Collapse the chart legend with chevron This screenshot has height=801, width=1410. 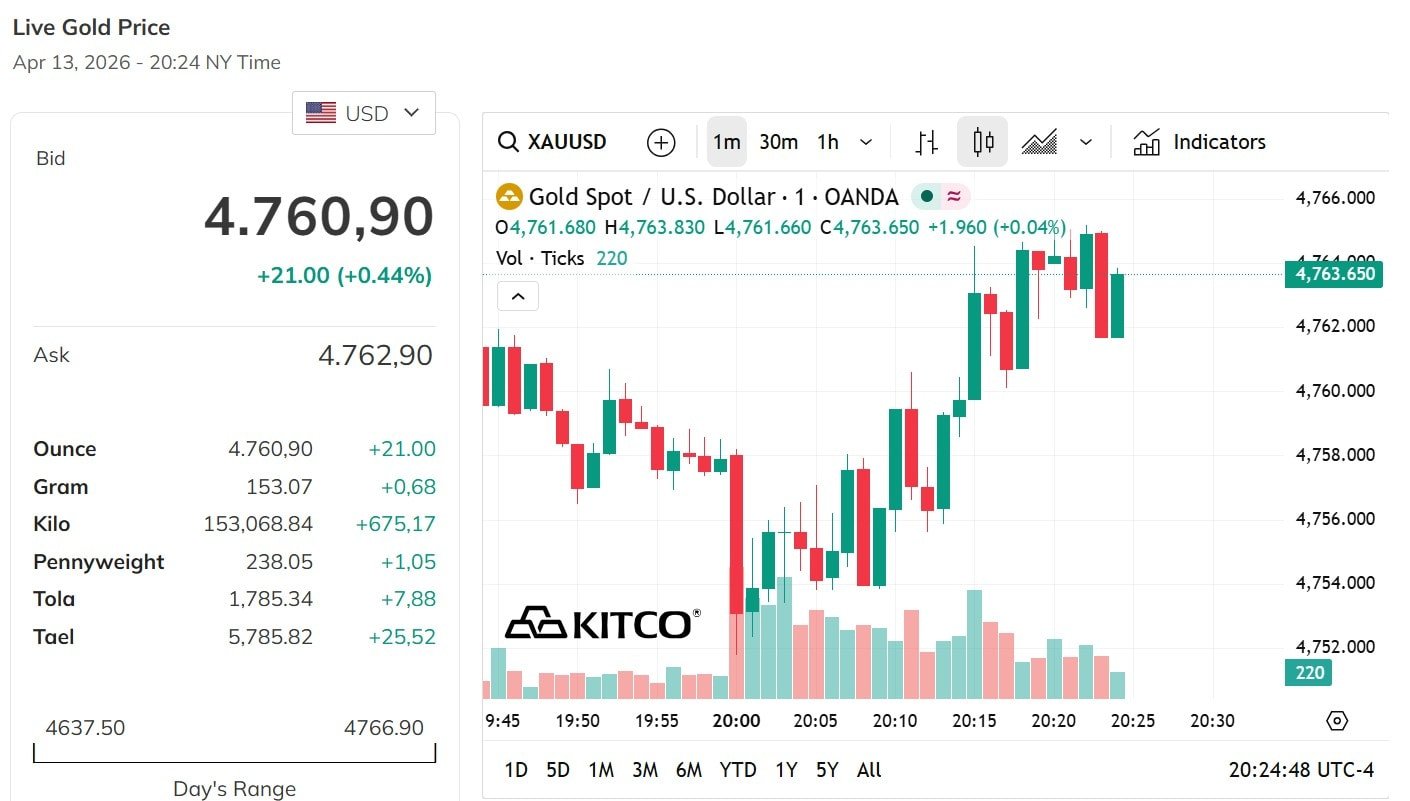click(518, 296)
